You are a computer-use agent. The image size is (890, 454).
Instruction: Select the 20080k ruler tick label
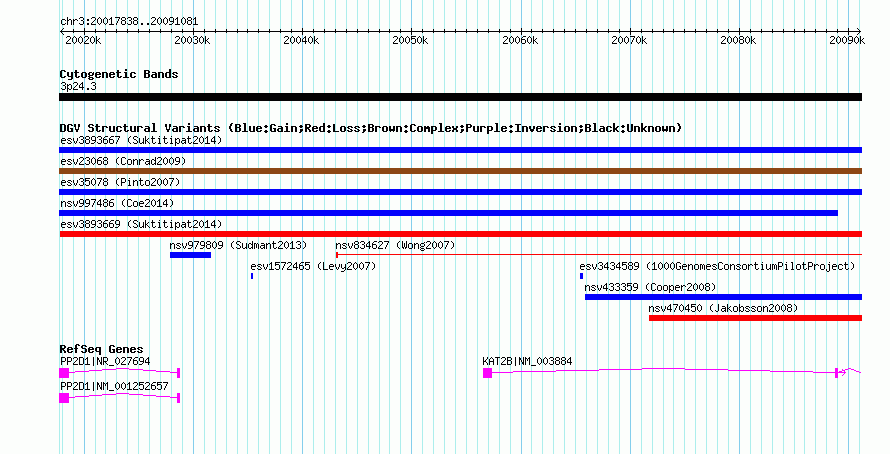coord(738,40)
